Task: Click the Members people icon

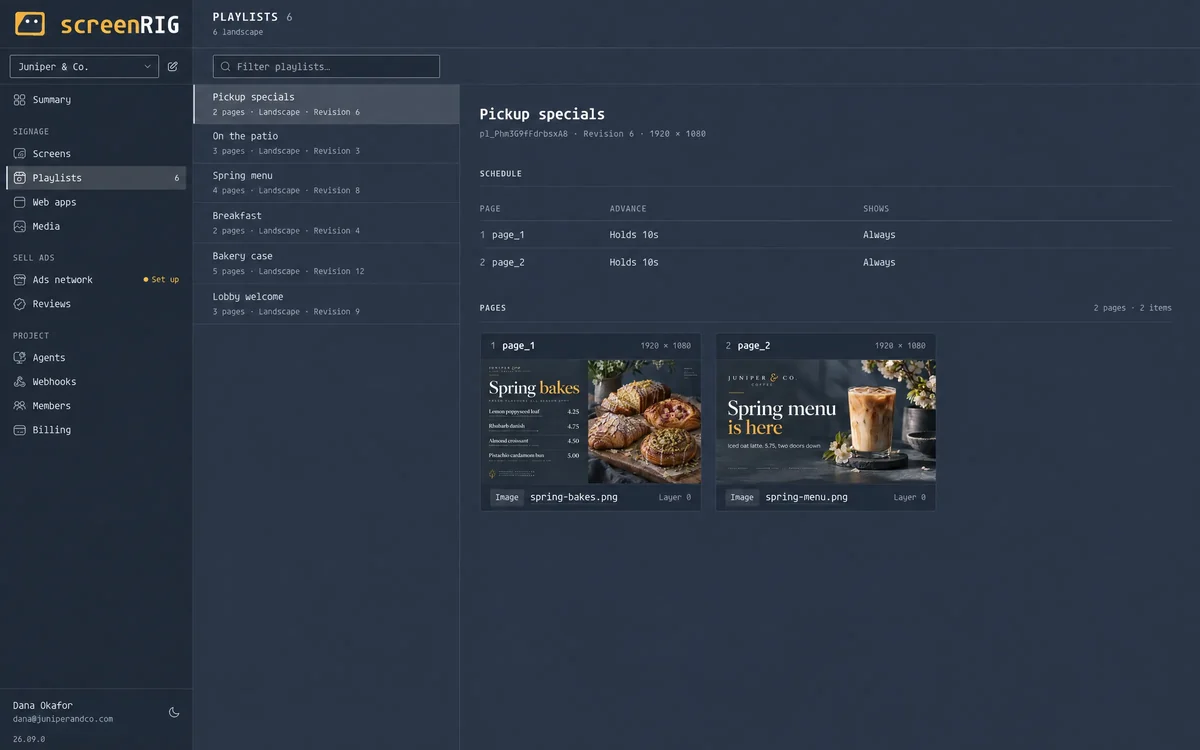Action: (x=20, y=406)
